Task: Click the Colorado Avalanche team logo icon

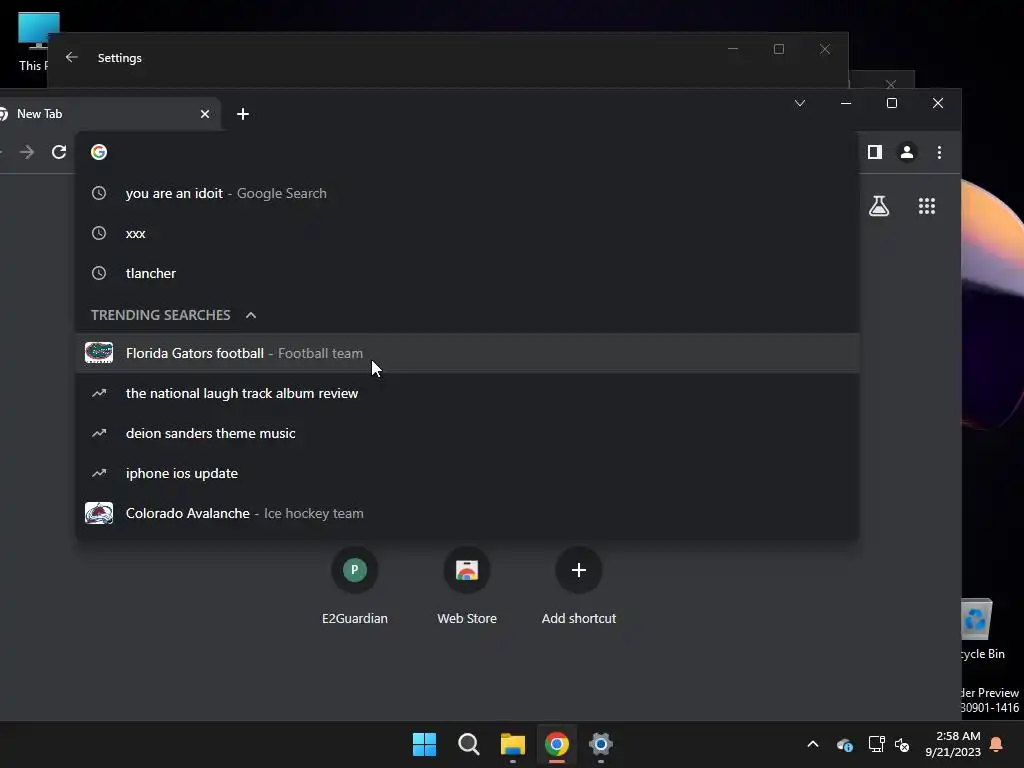Action: point(99,513)
